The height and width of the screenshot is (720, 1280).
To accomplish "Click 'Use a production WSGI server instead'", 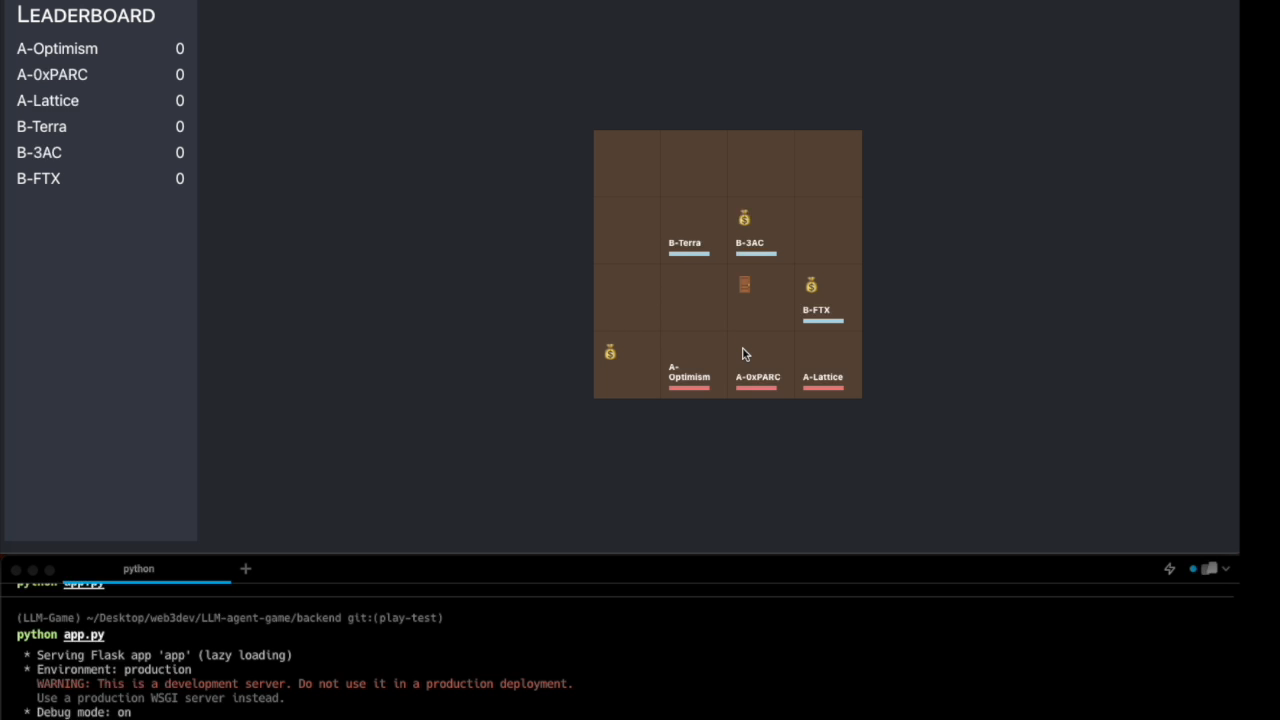I will point(161,698).
